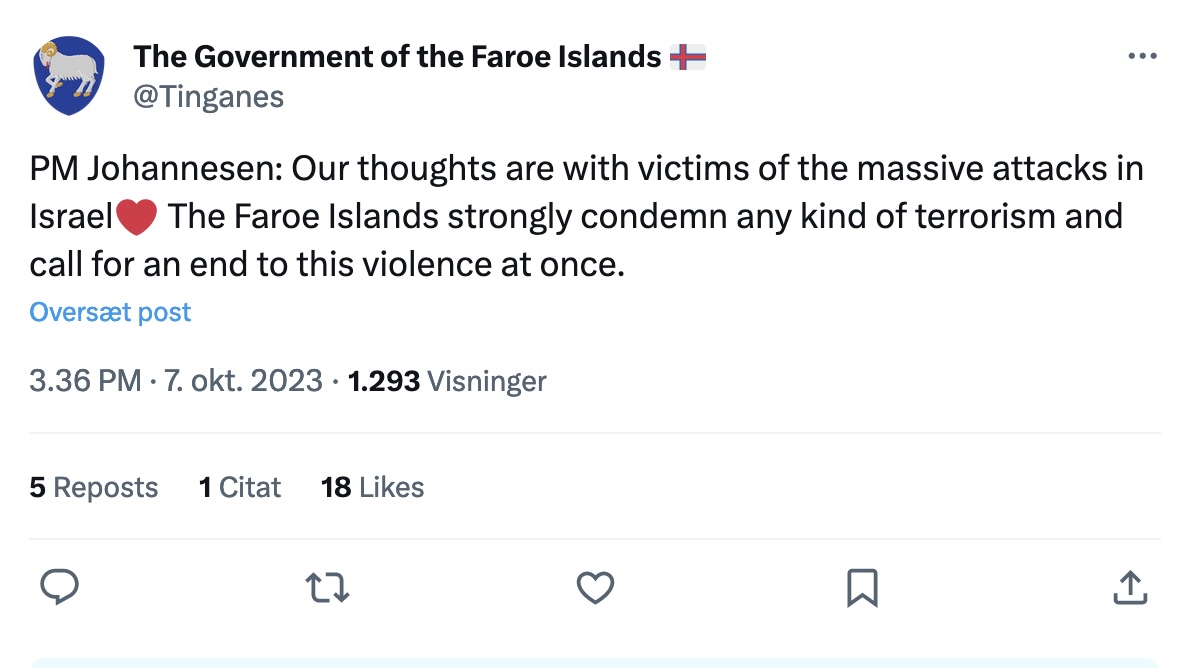View the 5 Reposts list
Image resolution: width=1190 pixels, height=668 pixels.
click(x=93, y=487)
